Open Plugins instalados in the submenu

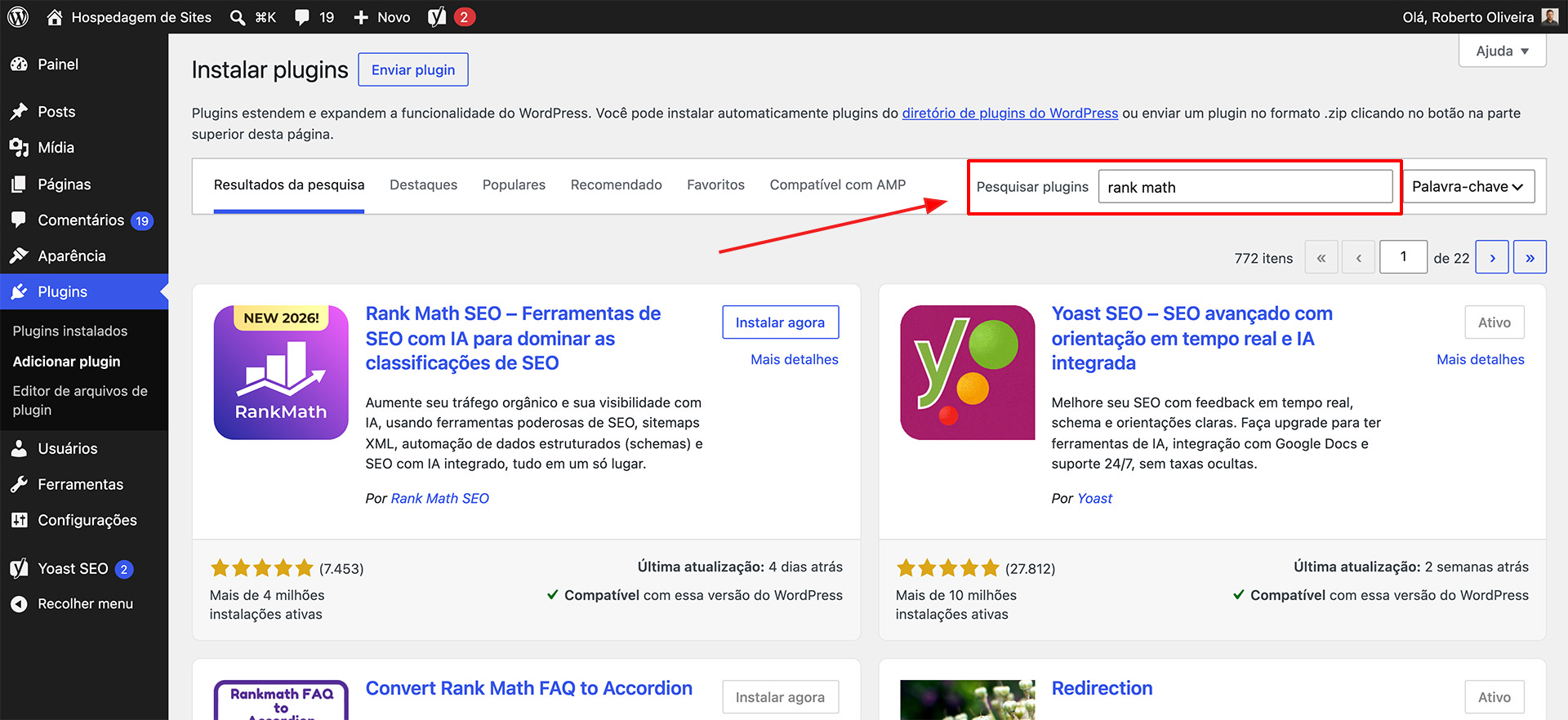[70, 331]
